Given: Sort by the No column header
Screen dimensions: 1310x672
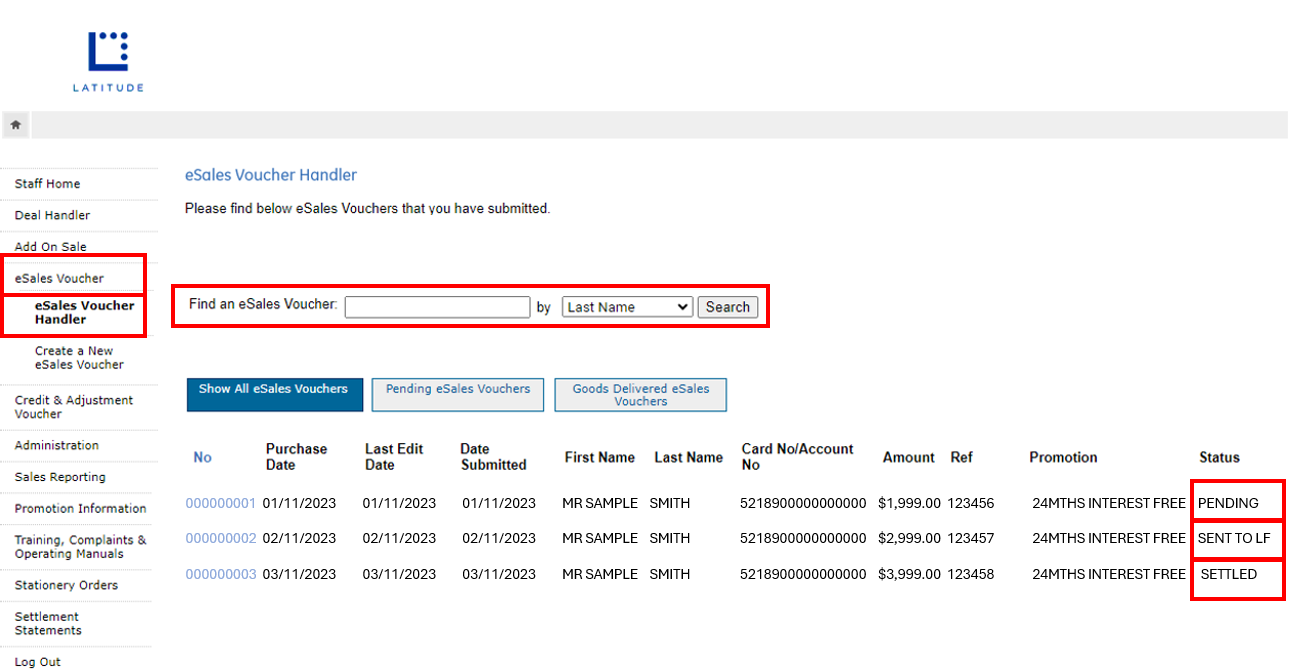Looking at the screenshot, I should [203, 457].
